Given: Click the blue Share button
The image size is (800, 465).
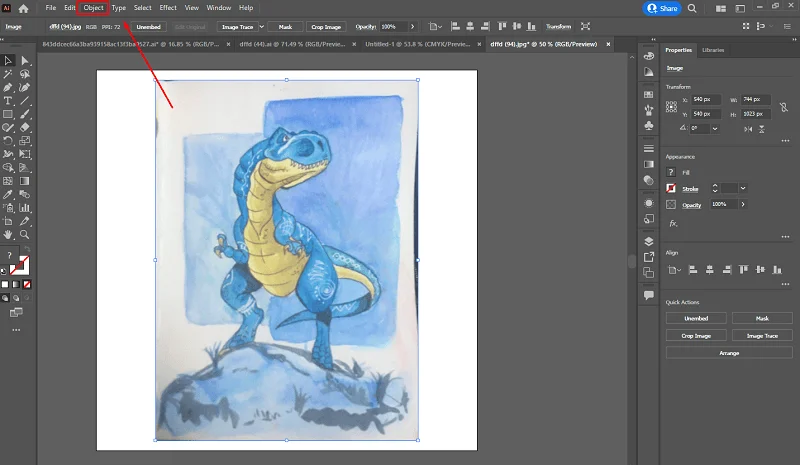Looking at the screenshot, I should 662,8.
